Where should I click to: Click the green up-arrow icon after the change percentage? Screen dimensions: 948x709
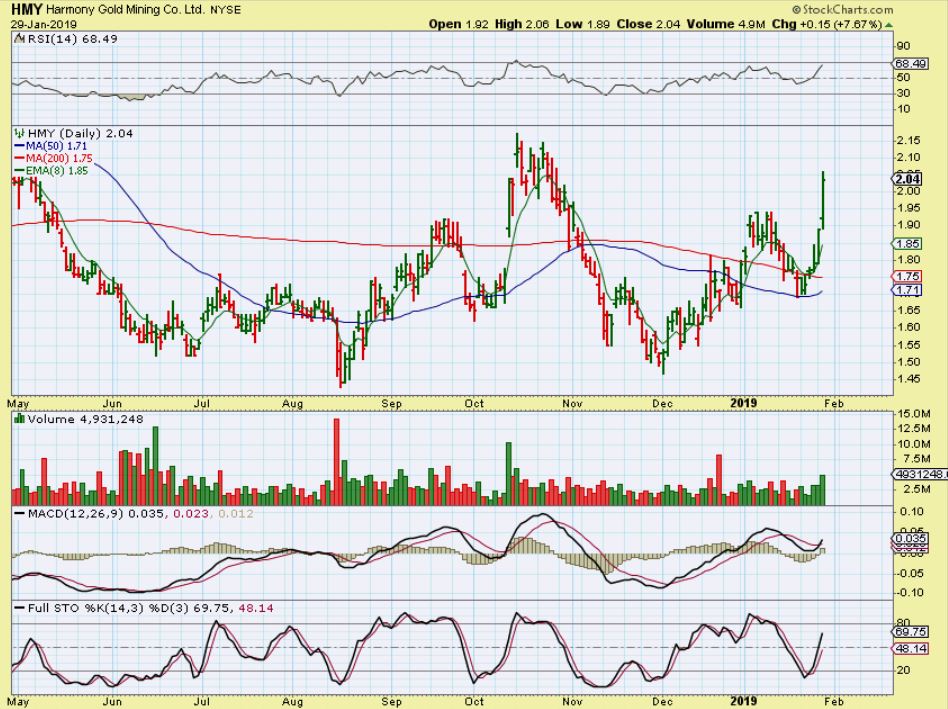tap(888, 25)
